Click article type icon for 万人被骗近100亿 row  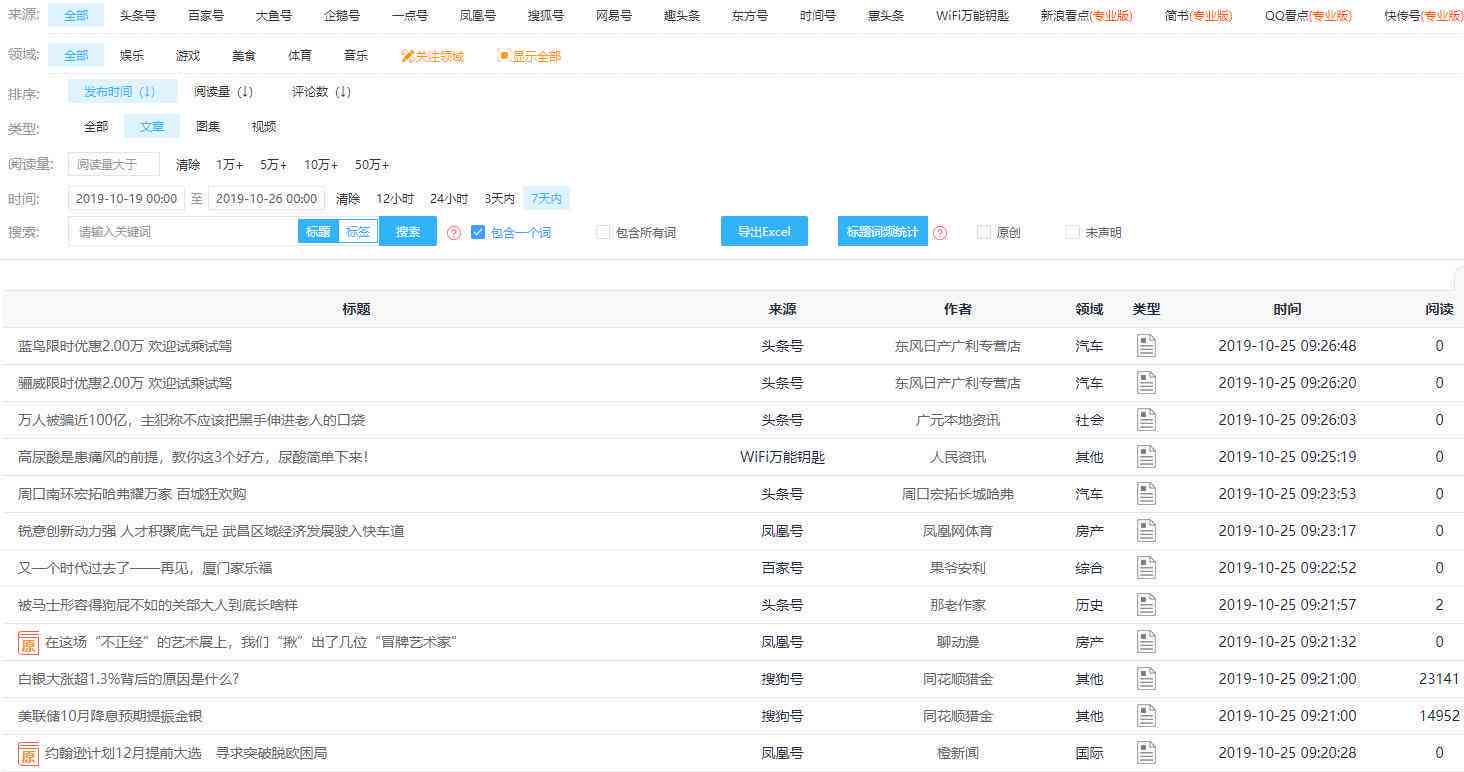[x=1146, y=420]
